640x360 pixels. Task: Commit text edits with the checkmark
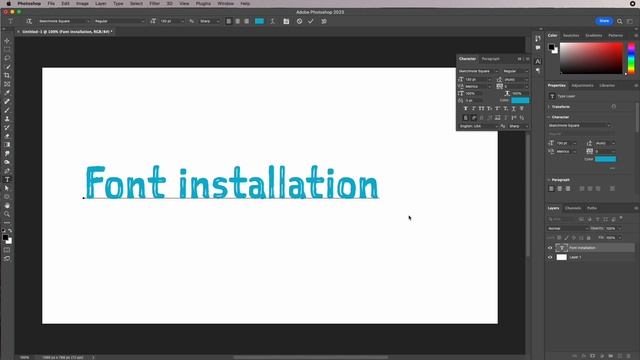point(311,21)
